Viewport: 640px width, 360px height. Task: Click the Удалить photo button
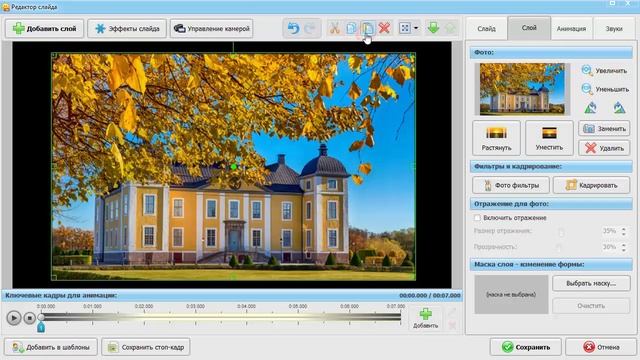pos(604,148)
